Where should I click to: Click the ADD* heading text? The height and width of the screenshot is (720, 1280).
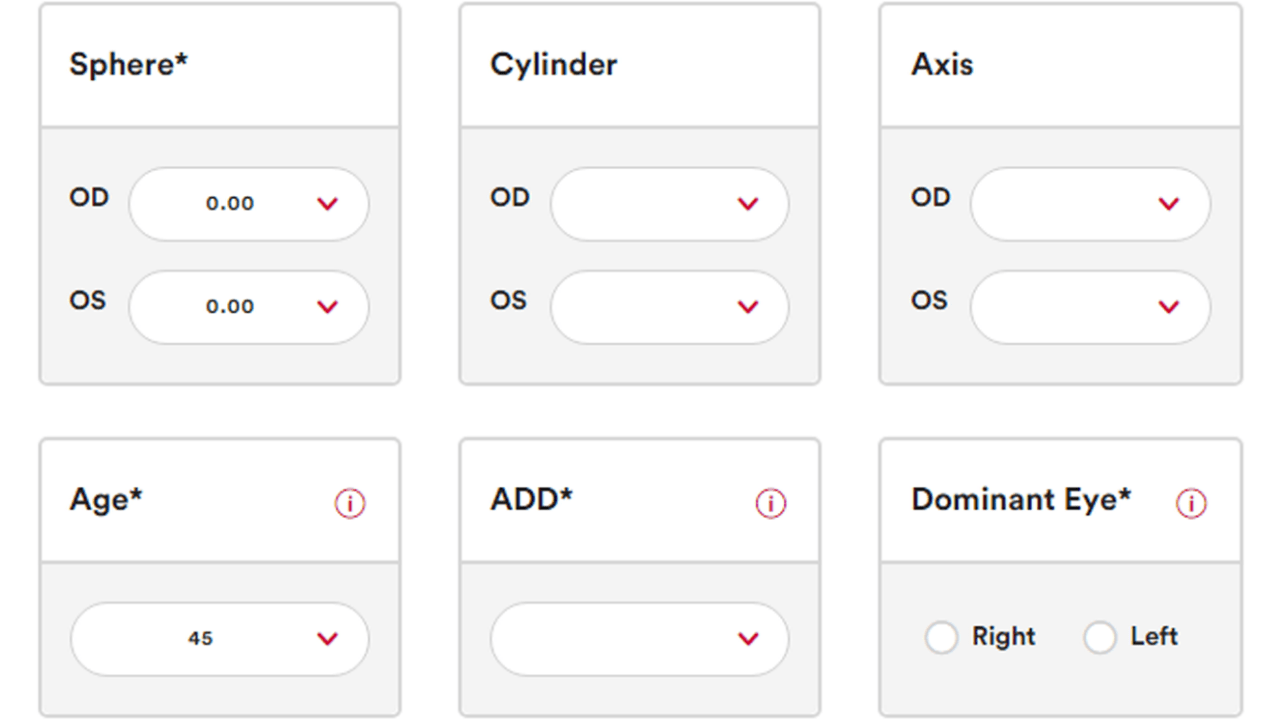(532, 499)
